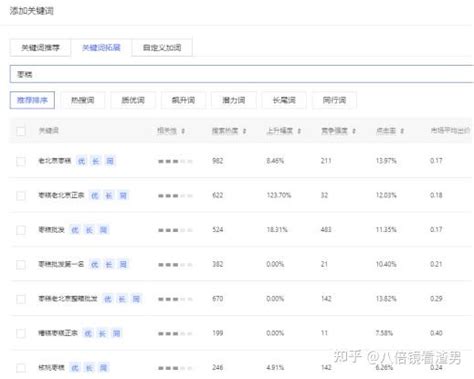Click 长 tag in row with heat 199
This screenshot has height=379, width=474.
point(102,333)
